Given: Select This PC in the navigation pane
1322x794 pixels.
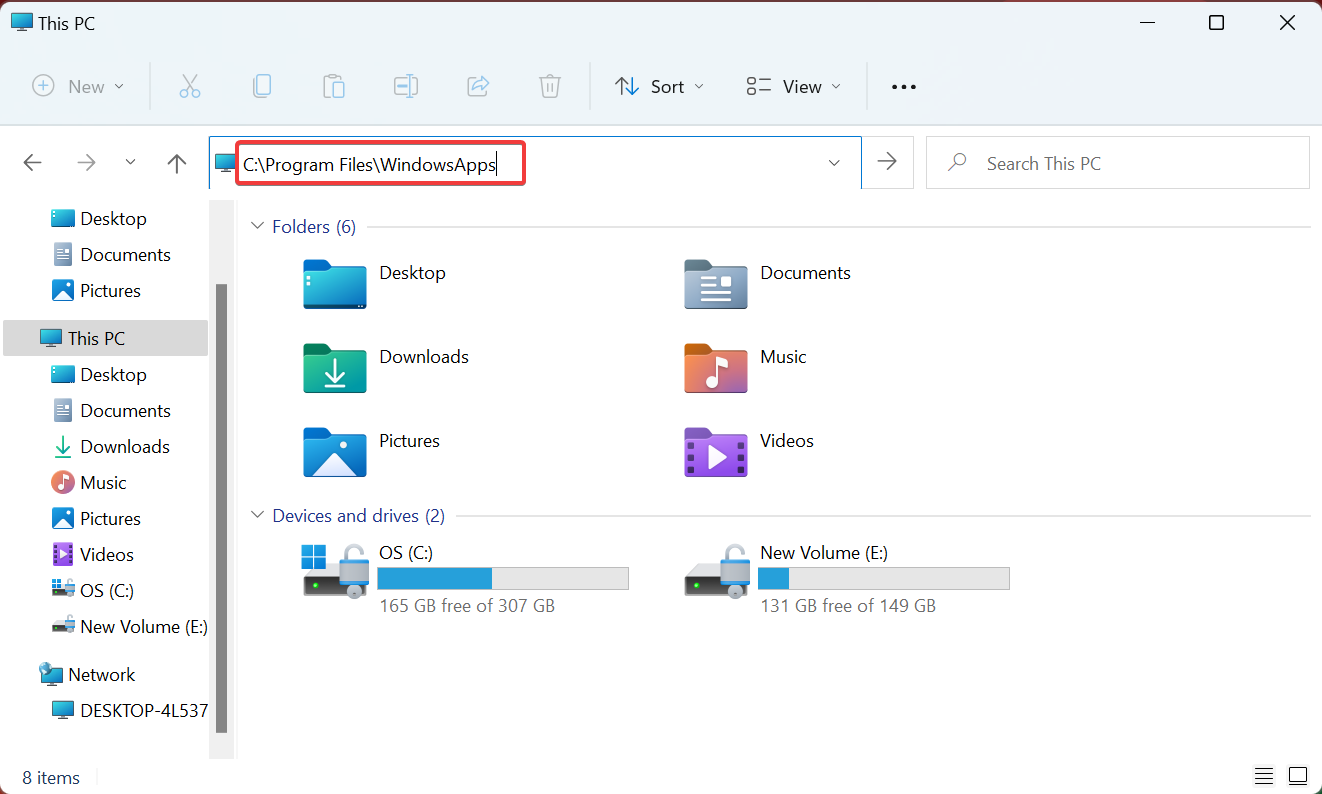Looking at the screenshot, I should (105, 338).
